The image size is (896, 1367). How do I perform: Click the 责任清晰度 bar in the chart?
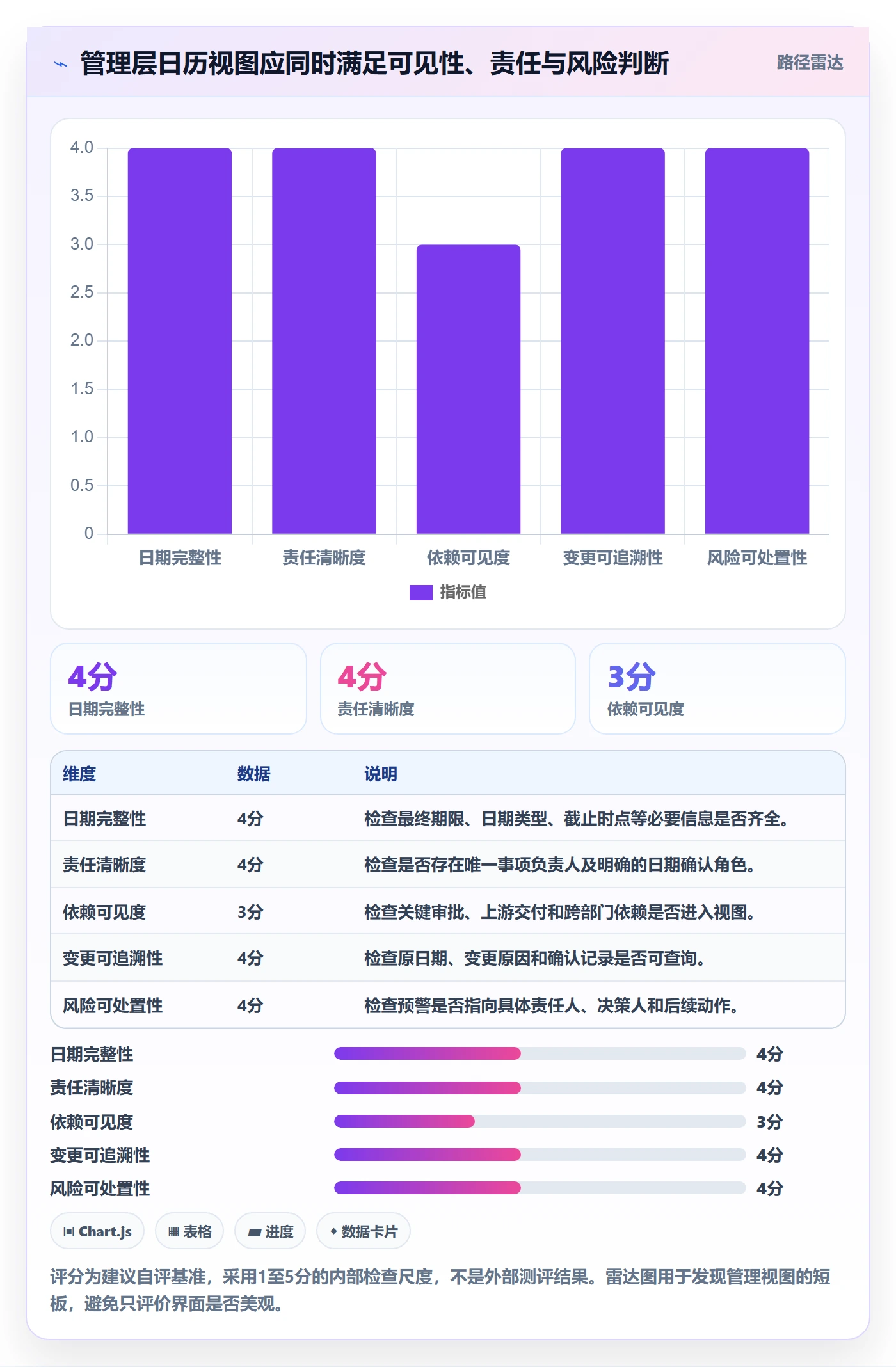[x=324, y=341]
